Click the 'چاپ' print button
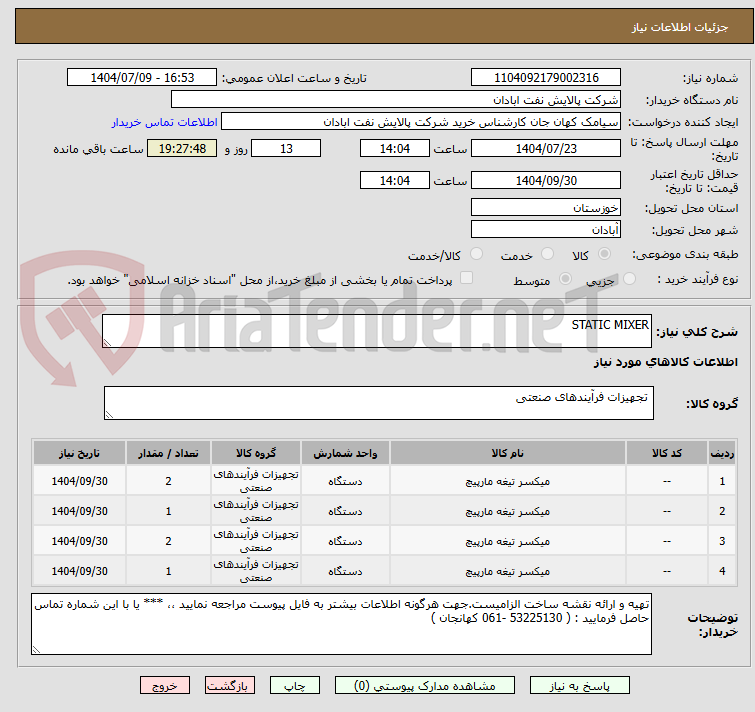Viewport: 755px width, 712px height. [295, 686]
